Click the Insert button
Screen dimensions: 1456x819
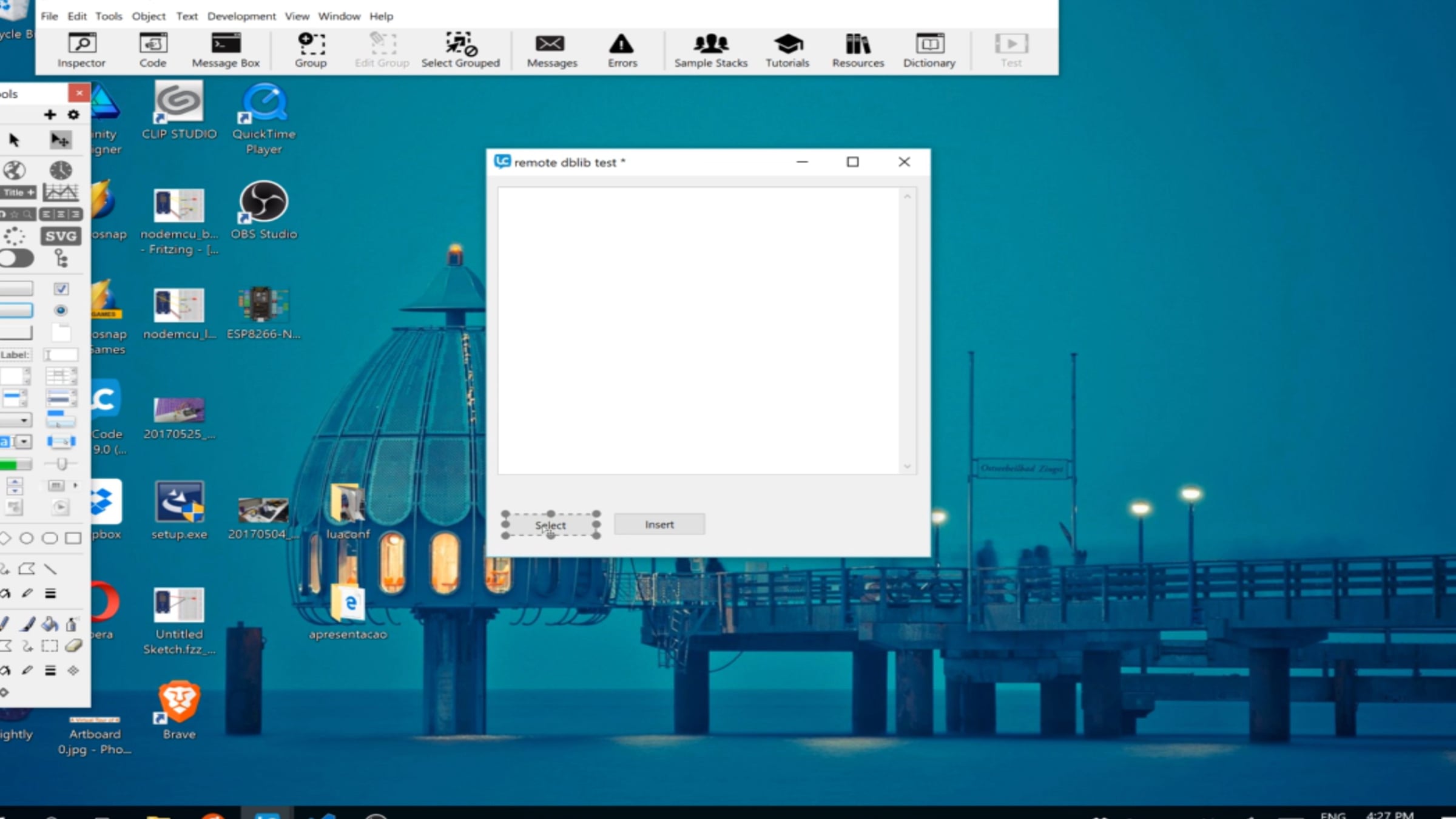click(659, 525)
